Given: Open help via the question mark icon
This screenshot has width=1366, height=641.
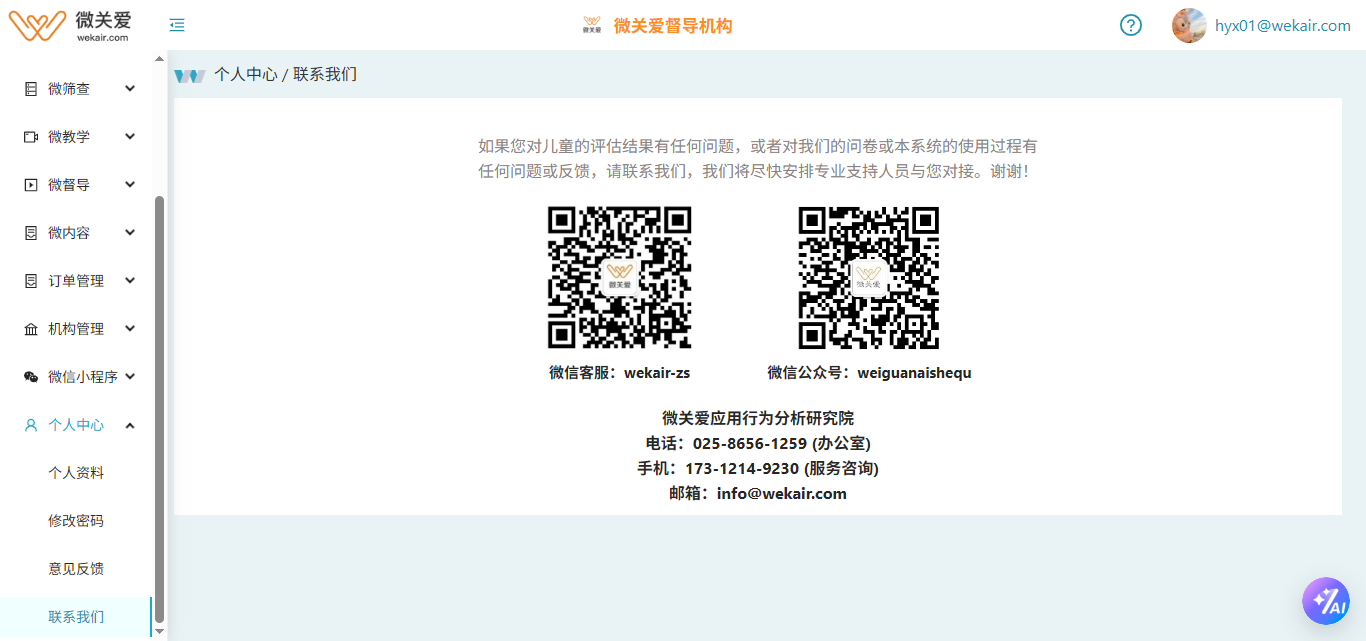Looking at the screenshot, I should pos(1130,25).
